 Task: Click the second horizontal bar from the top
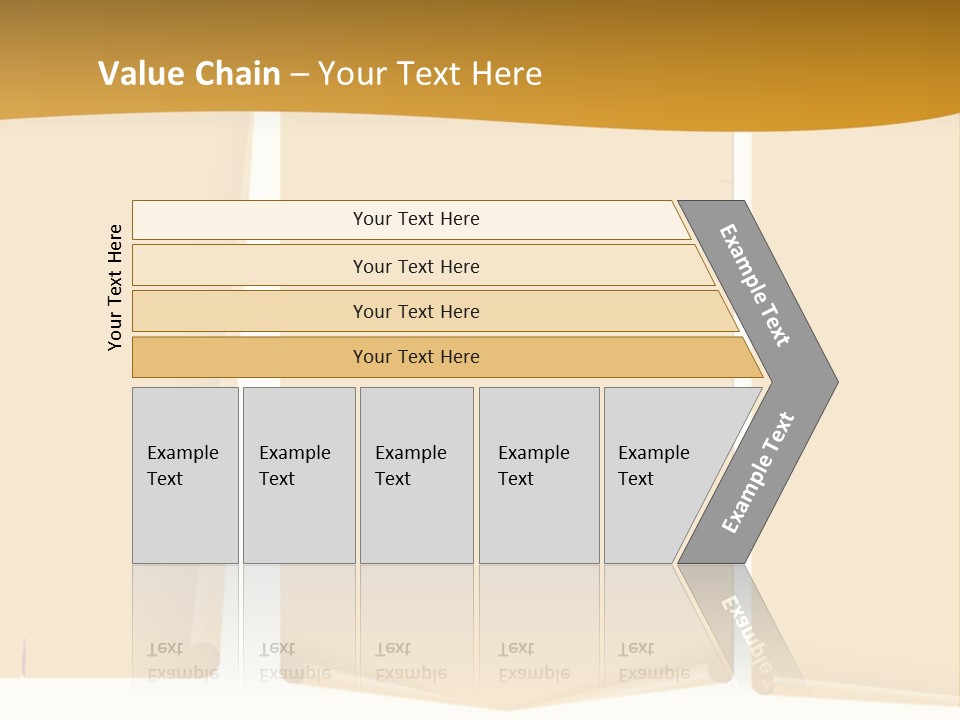[415, 266]
